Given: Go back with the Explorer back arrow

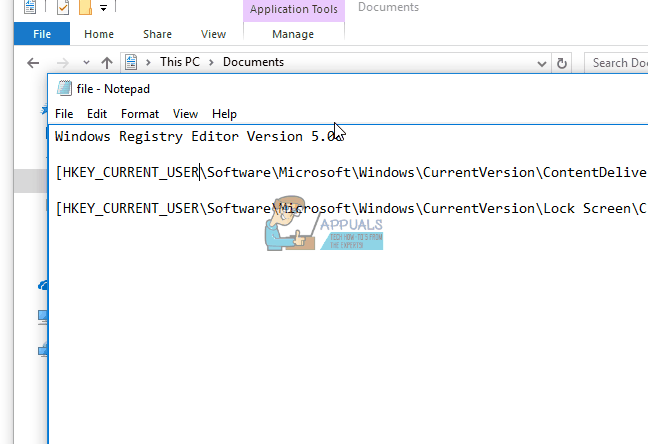Looking at the screenshot, I should 33,63.
